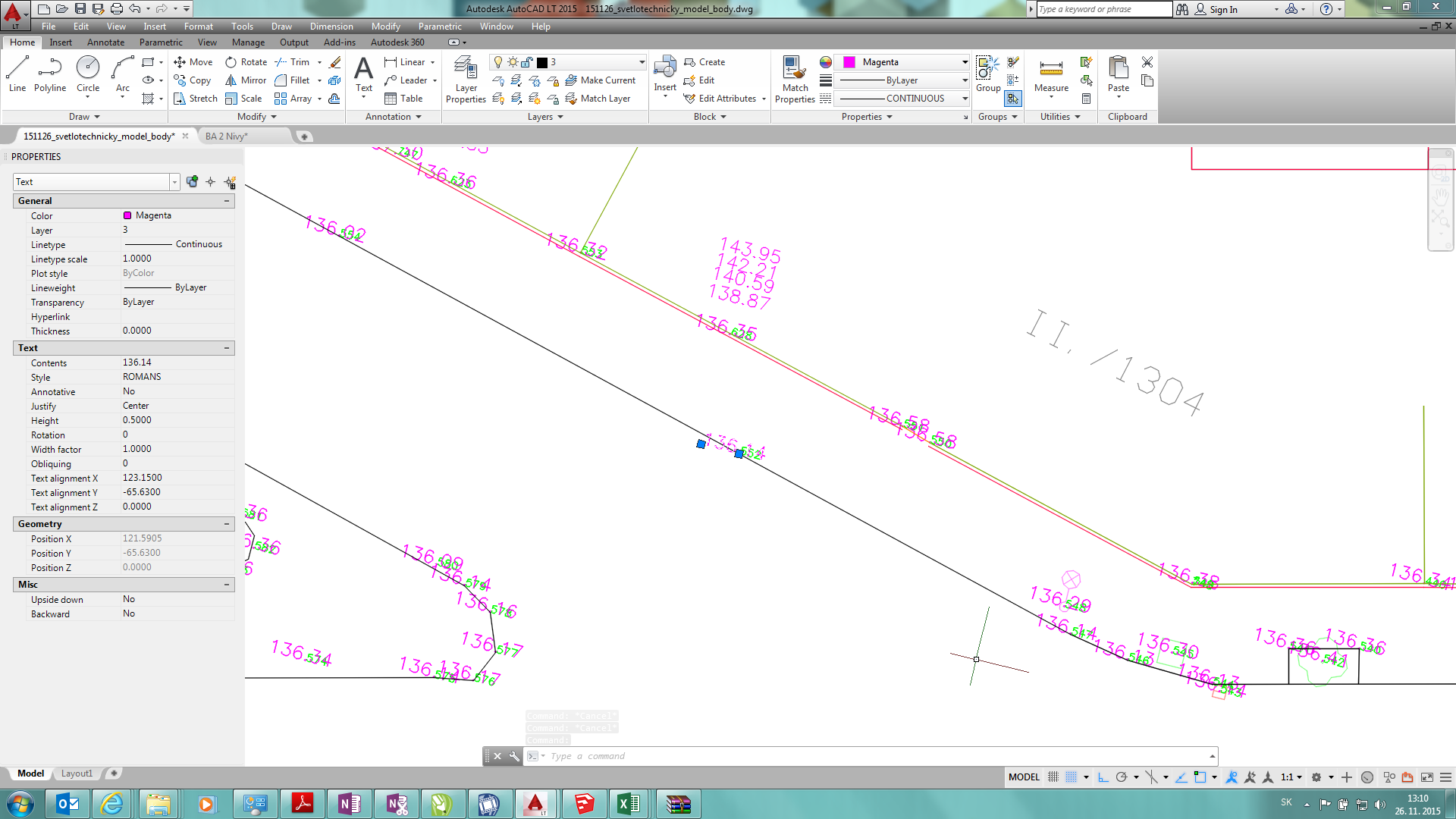Screen dimensions: 1456x819
Task: Click the Measure tool
Action: tap(1051, 74)
